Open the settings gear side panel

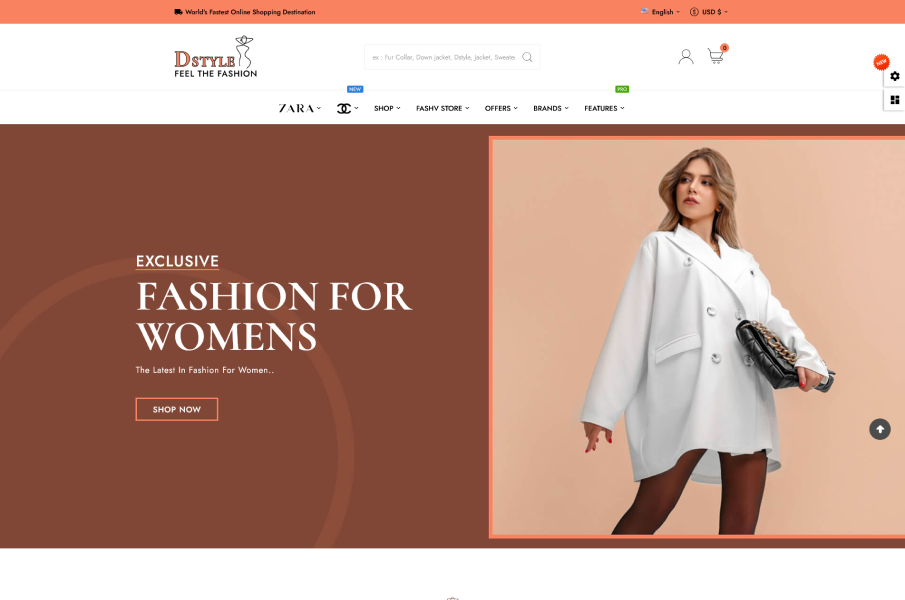click(894, 76)
